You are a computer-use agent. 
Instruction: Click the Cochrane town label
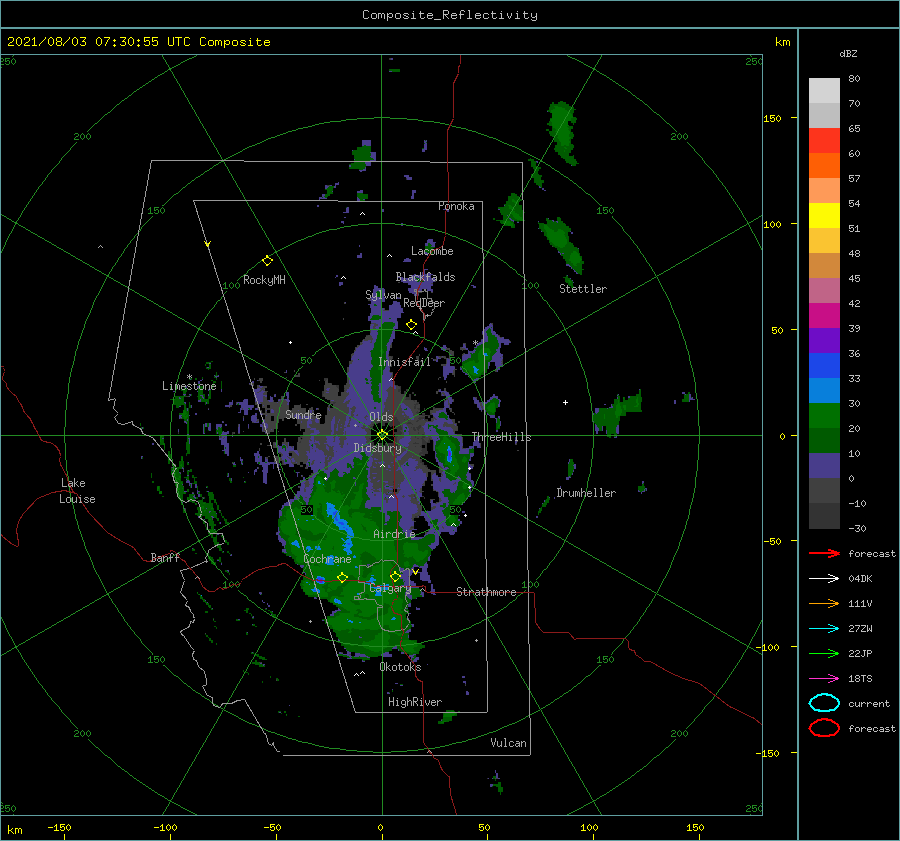327,559
